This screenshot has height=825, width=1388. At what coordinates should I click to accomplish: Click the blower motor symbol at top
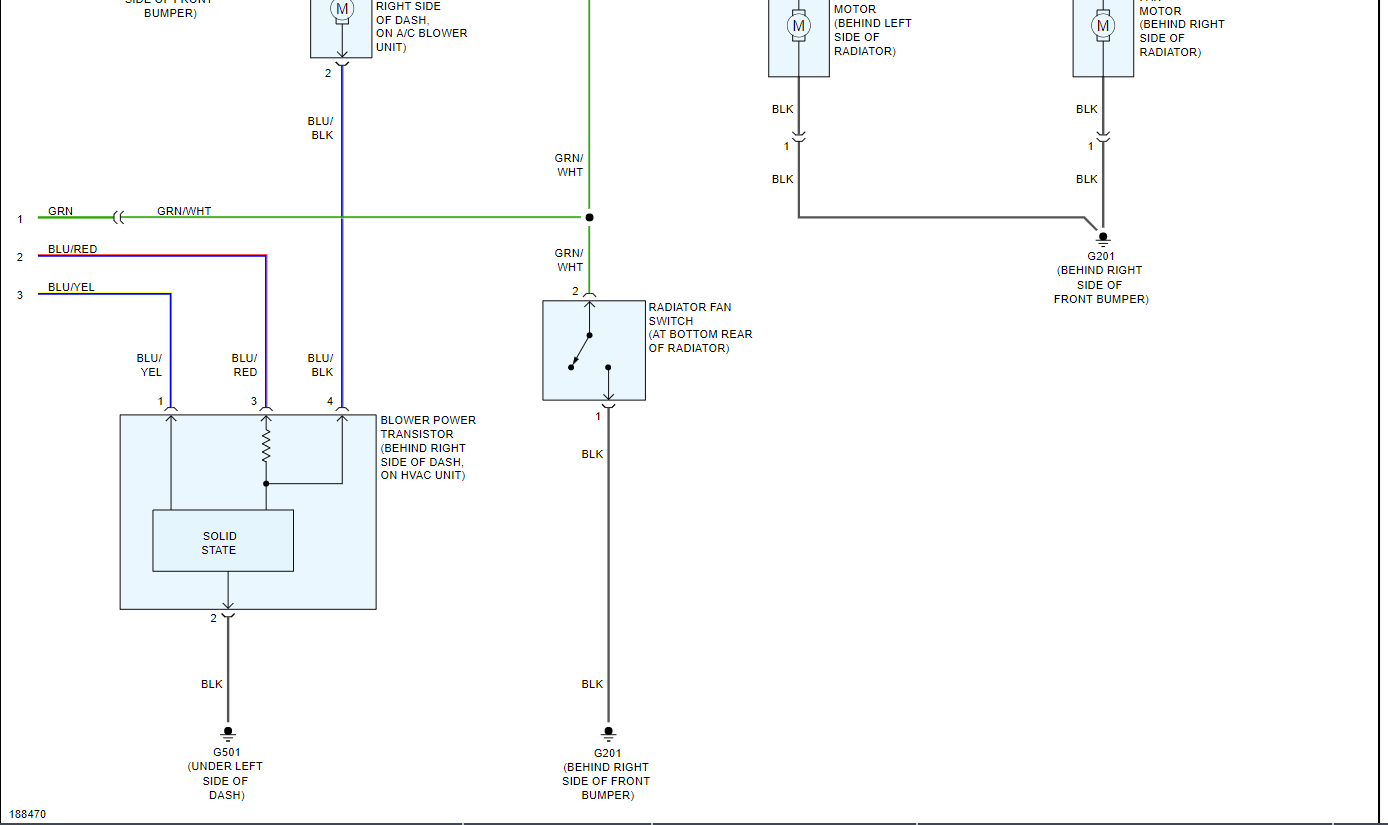click(342, 10)
